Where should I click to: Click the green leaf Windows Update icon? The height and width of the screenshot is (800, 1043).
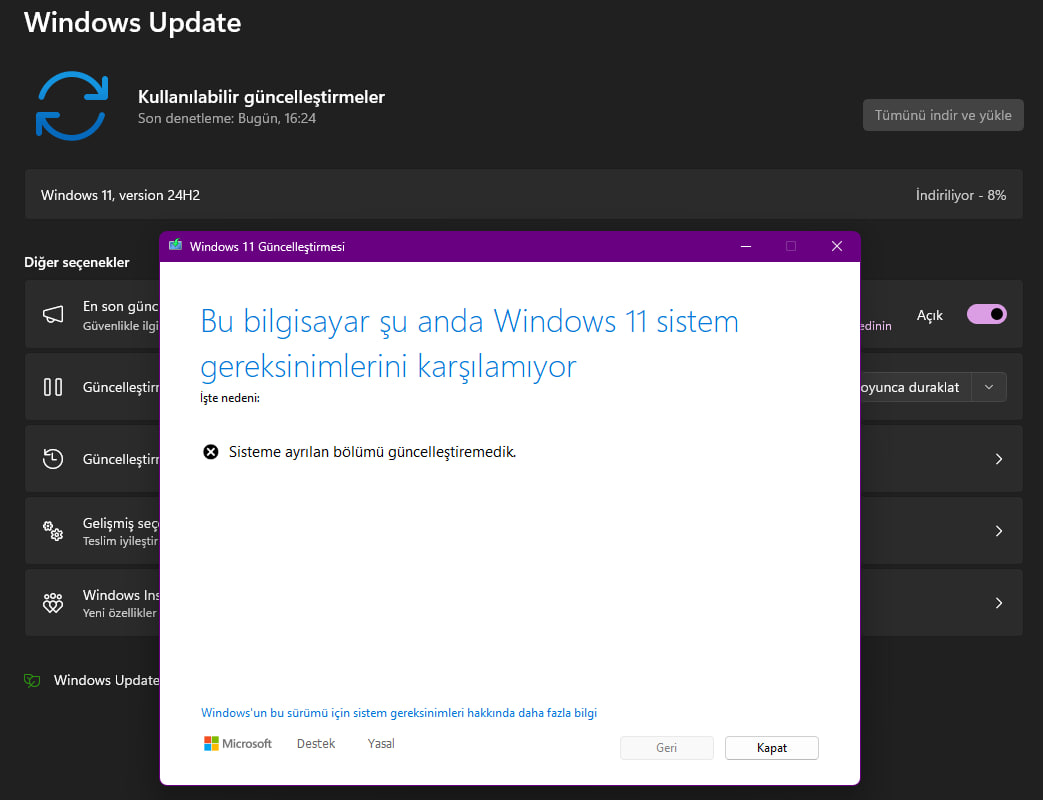point(32,680)
